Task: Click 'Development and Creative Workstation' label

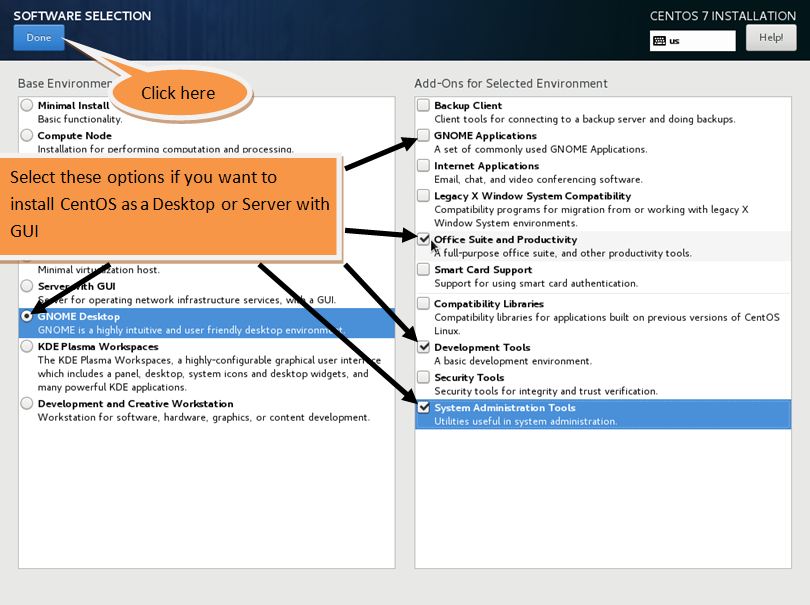Action: click(135, 404)
